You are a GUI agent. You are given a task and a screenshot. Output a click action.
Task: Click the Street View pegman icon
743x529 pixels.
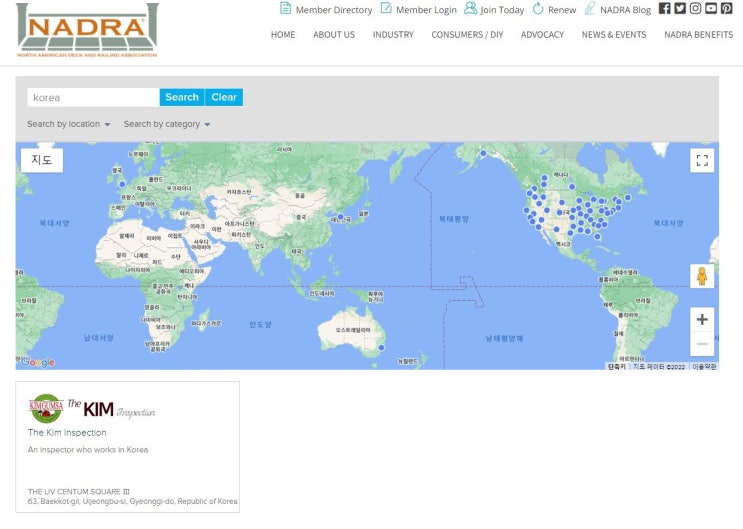point(702,276)
